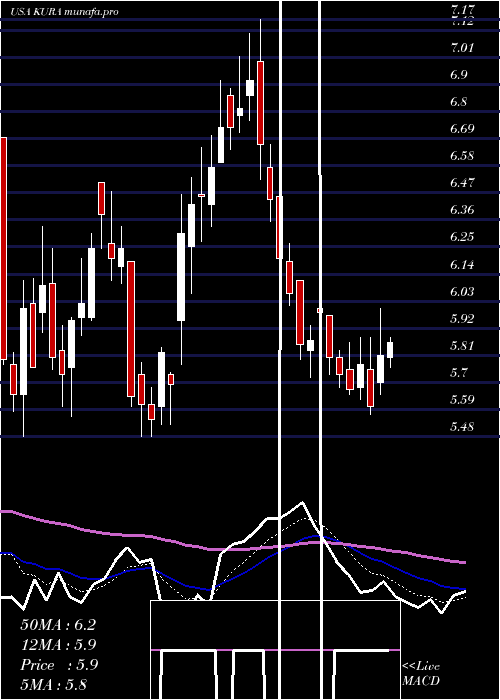
Task: Select the 6.9 price axis label
Action: coord(459,75)
